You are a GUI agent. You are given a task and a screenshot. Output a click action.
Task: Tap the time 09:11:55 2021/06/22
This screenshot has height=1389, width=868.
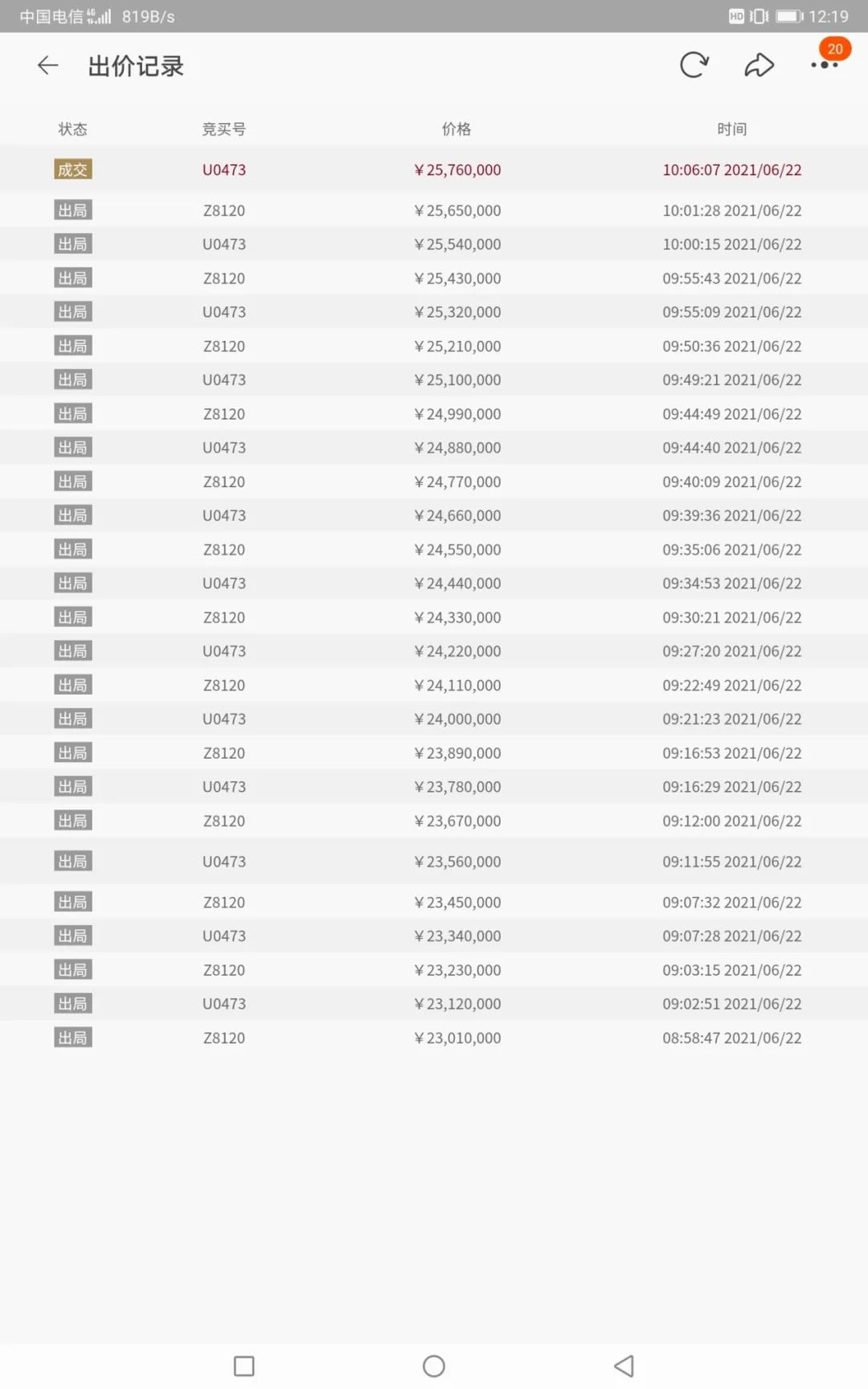coord(732,862)
